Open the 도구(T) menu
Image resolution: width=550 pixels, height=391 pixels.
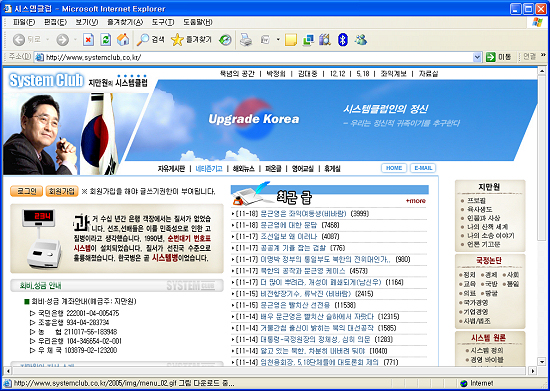click(x=163, y=22)
